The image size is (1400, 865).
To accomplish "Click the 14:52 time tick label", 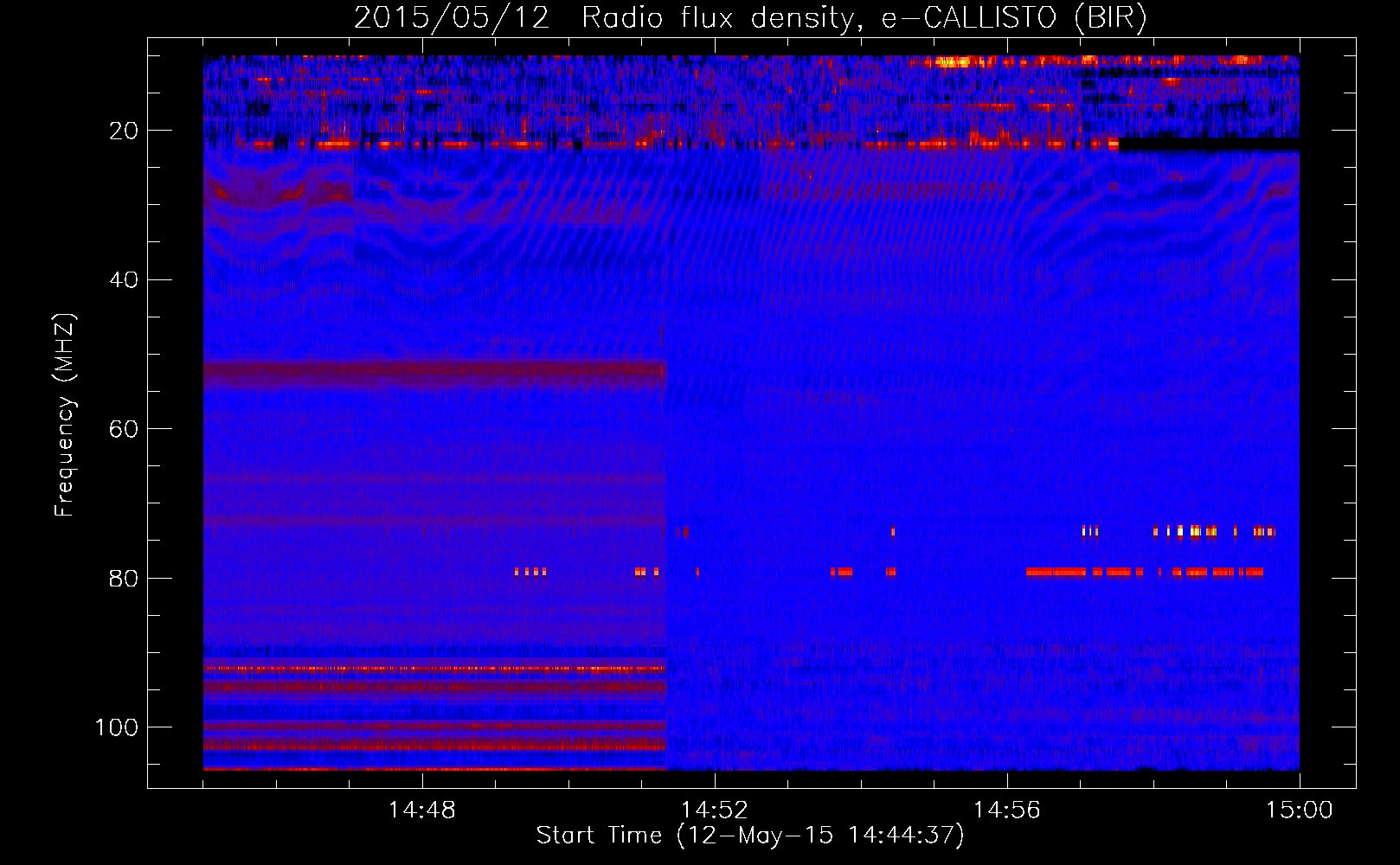I will coord(715,810).
